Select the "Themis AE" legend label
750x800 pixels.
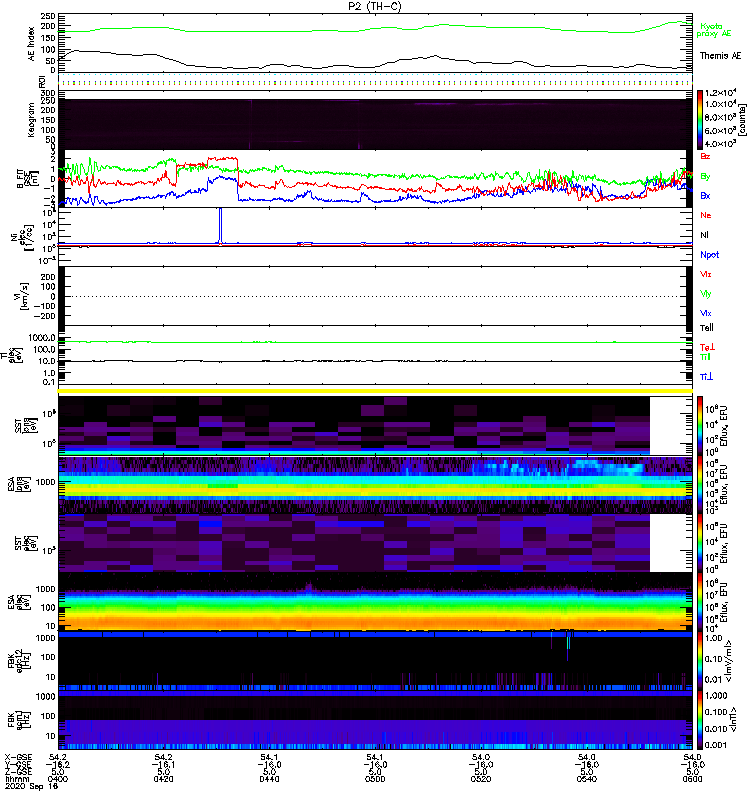tap(720, 56)
